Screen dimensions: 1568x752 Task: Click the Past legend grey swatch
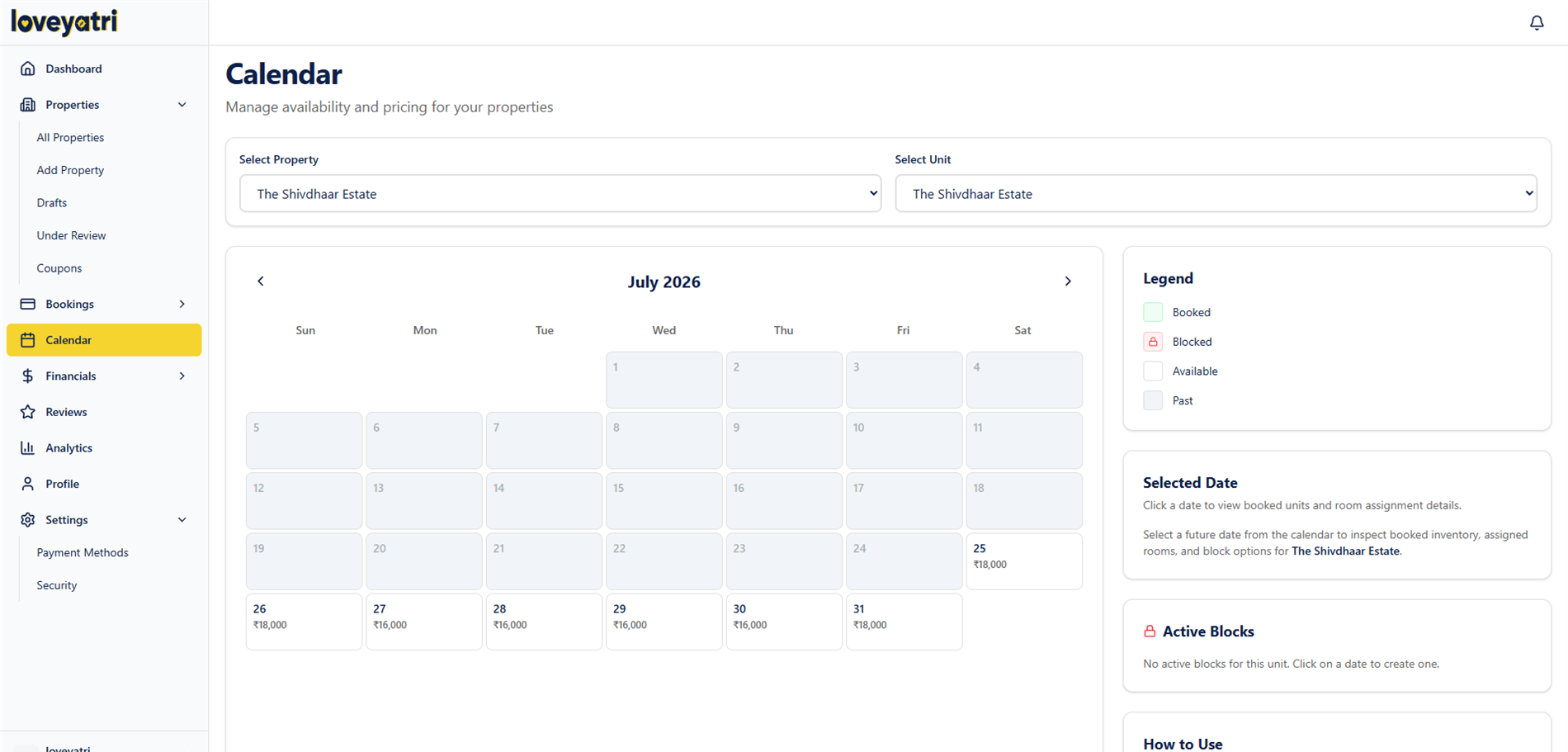point(1153,400)
